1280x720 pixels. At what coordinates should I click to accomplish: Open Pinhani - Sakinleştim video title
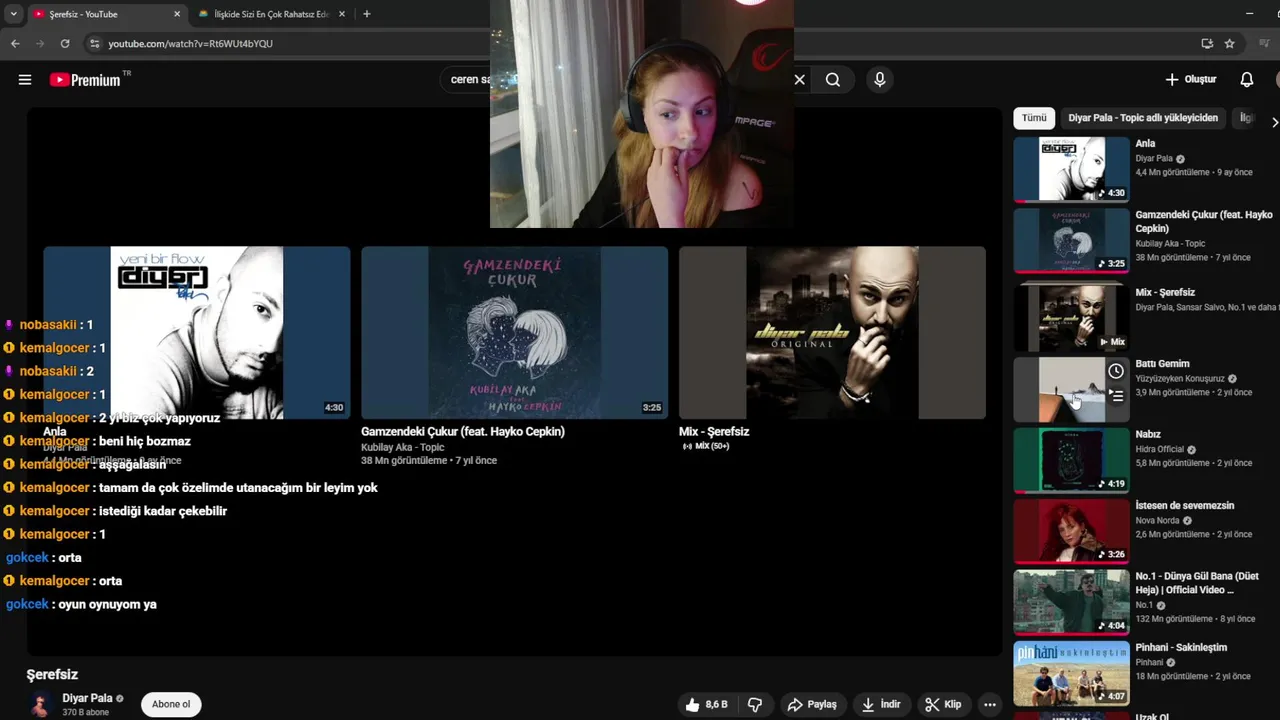coord(1181,647)
